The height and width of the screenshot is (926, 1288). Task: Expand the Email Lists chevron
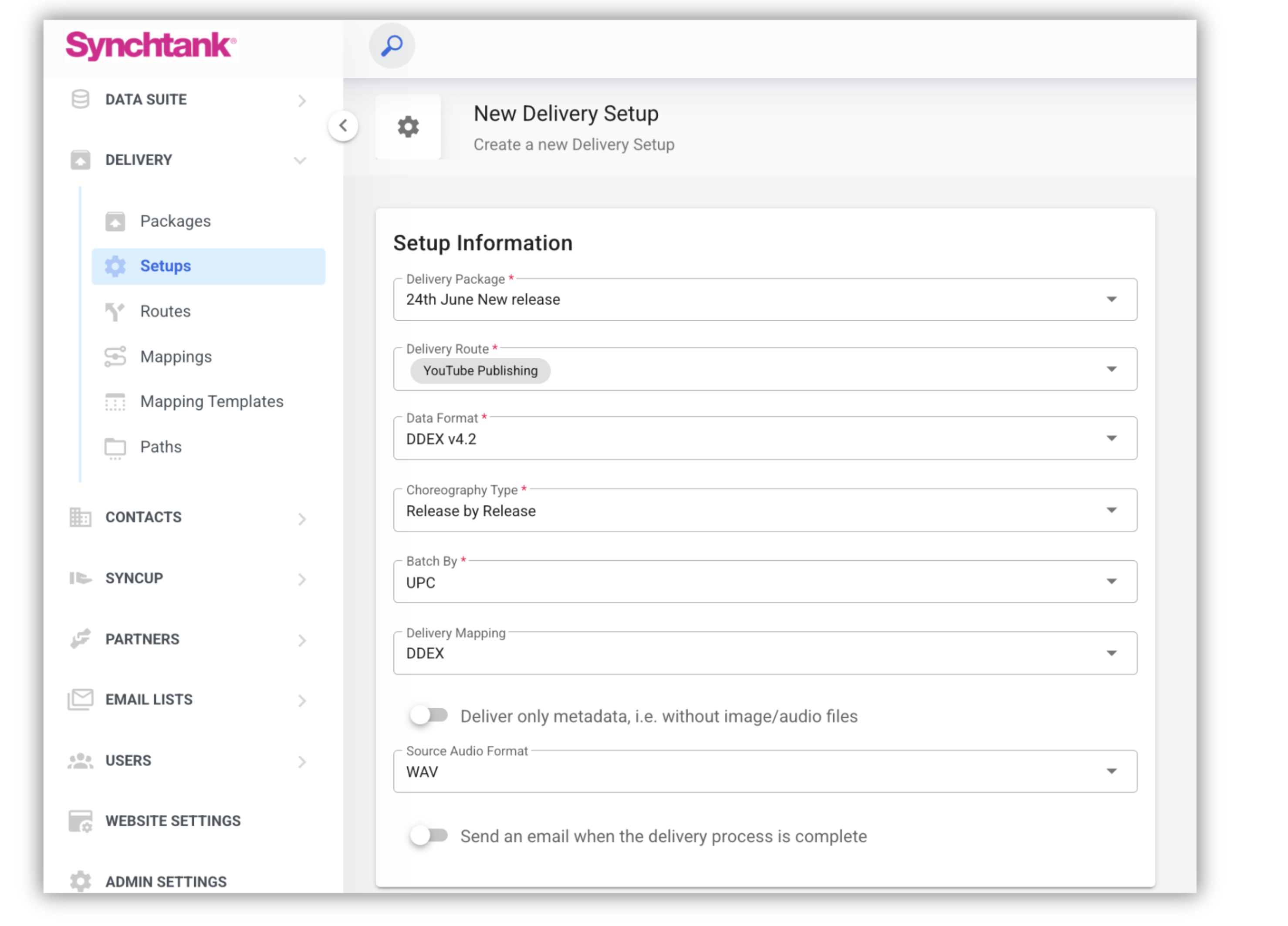301,701
